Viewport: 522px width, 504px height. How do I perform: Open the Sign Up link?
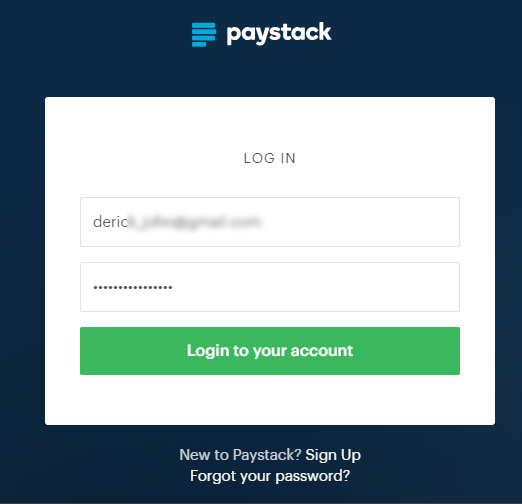coord(333,455)
